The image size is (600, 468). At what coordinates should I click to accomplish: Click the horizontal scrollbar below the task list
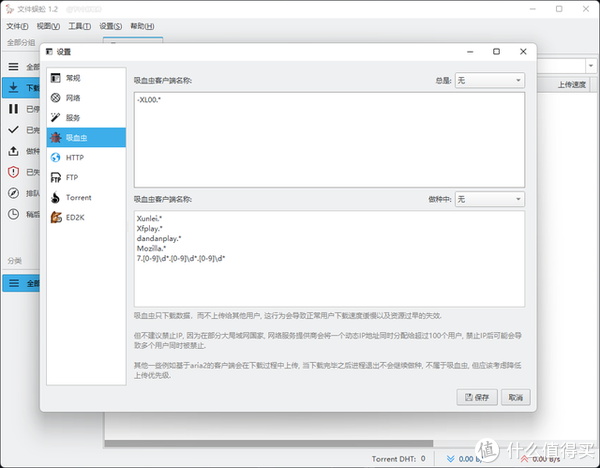pyautogui.click(x=269, y=443)
